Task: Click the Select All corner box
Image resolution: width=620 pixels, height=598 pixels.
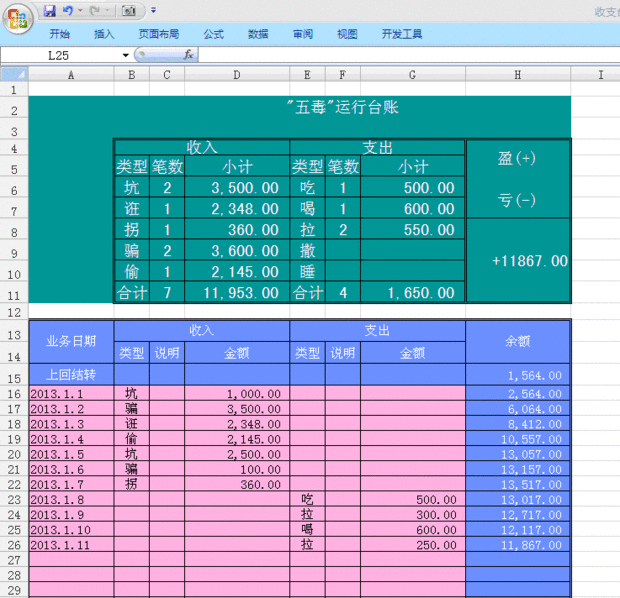Action: click(x=14, y=75)
